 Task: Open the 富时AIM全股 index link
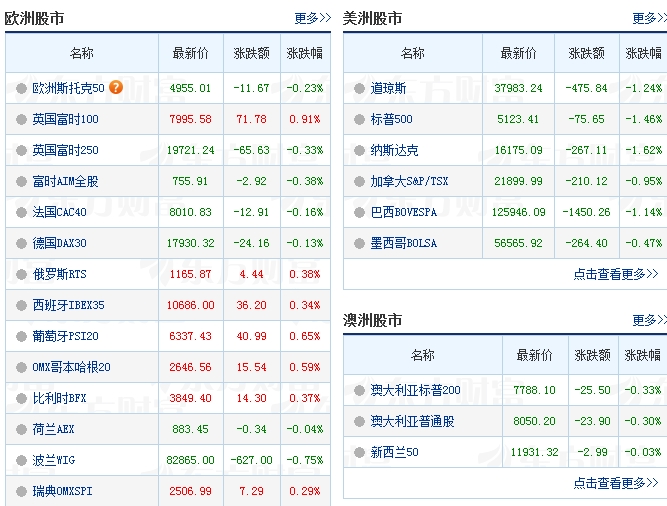(66, 181)
